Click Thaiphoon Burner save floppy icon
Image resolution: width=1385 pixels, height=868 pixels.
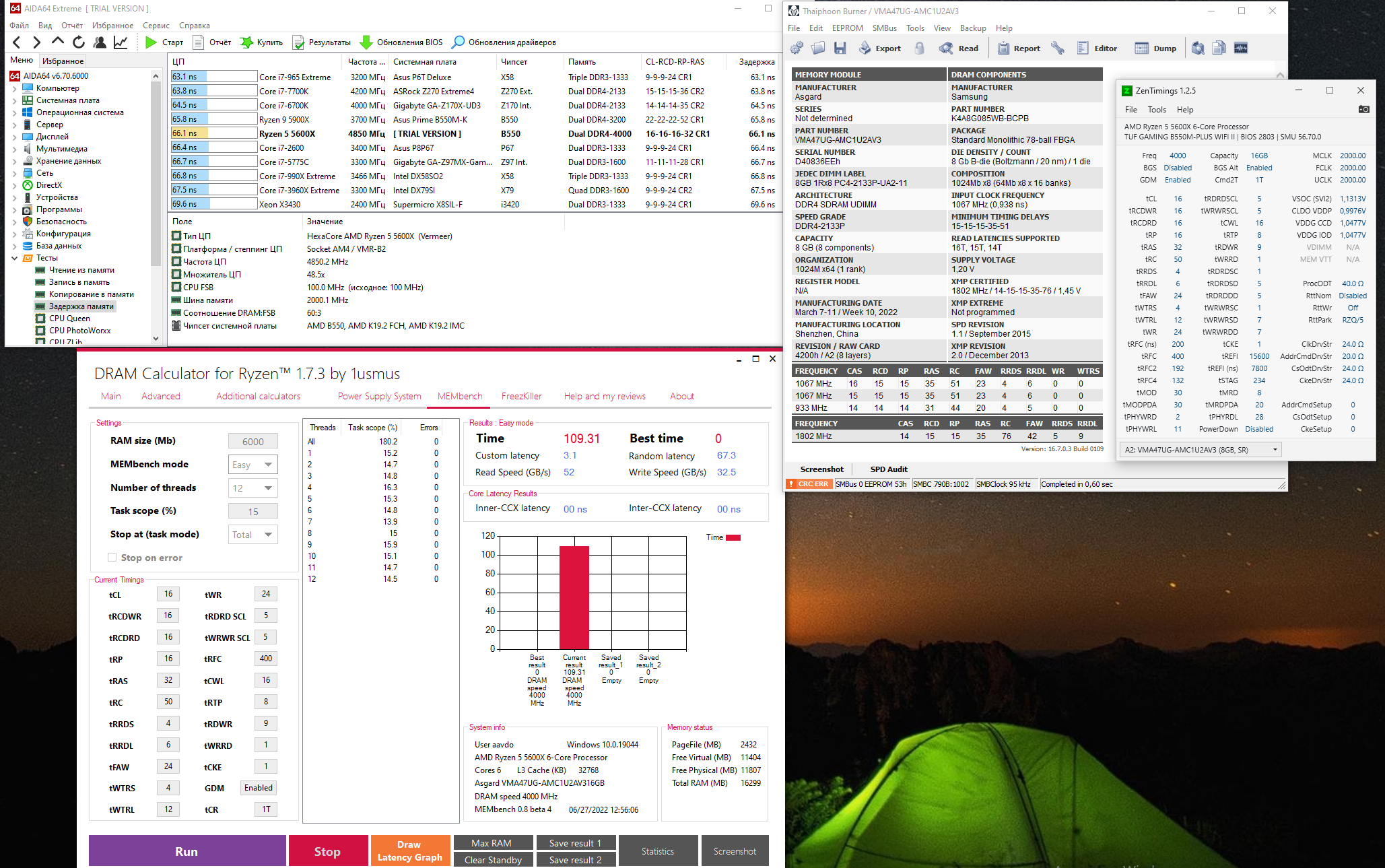point(840,48)
